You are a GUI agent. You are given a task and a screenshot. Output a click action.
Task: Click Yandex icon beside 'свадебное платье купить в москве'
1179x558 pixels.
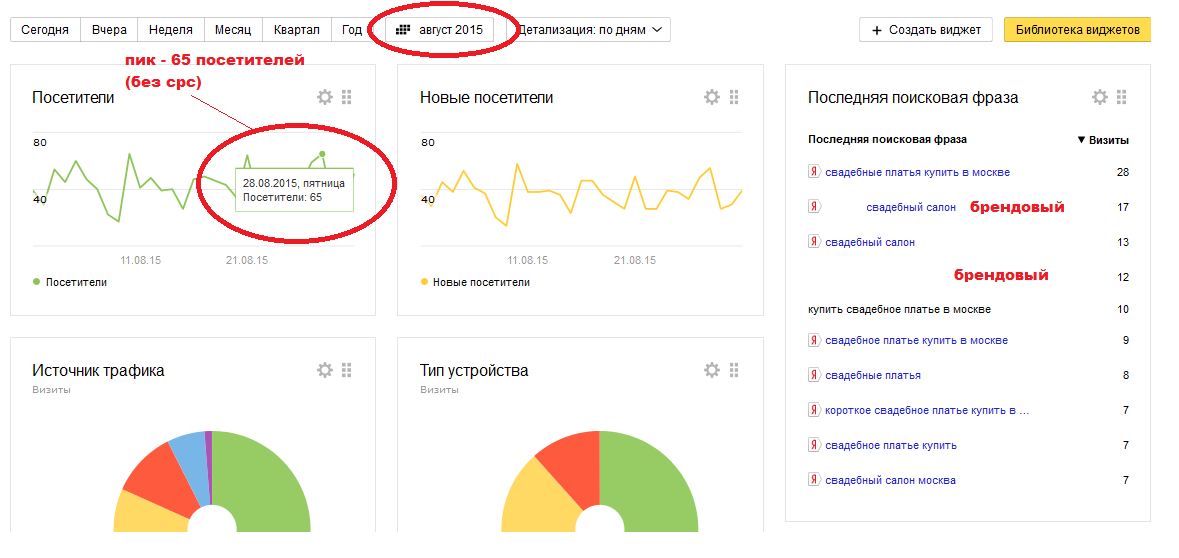(814, 341)
